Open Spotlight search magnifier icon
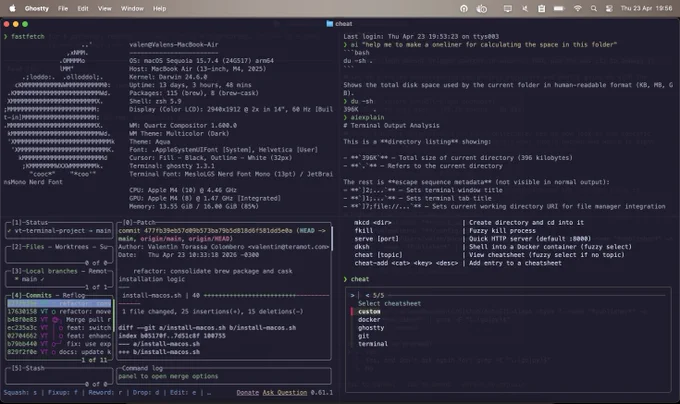The image size is (680, 404). (x=594, y=8)
